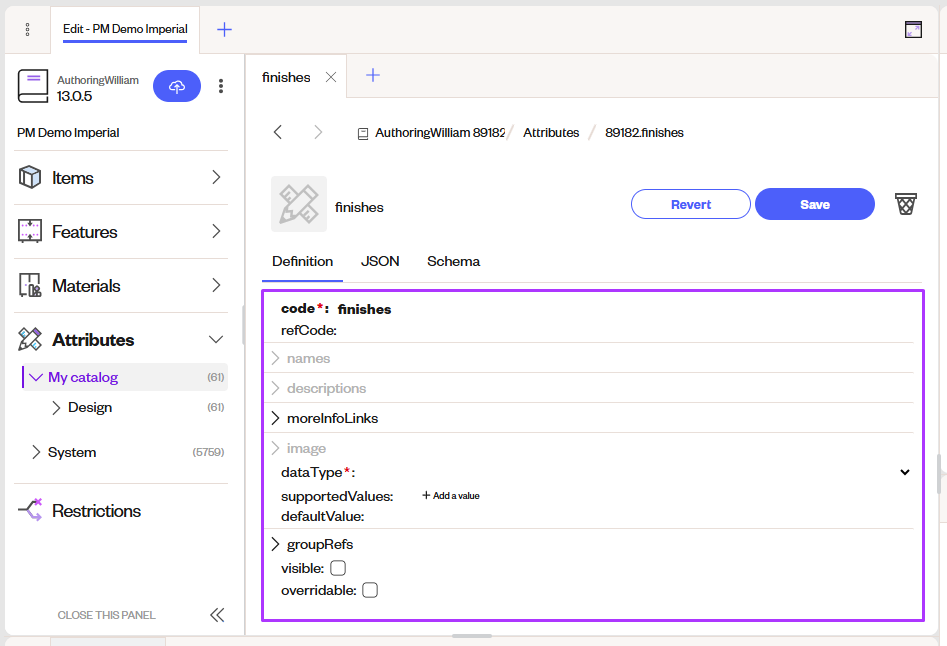Click the bottom panel drag handle
The height and width of the screenshot is (646, 947).
click(472, 636)
